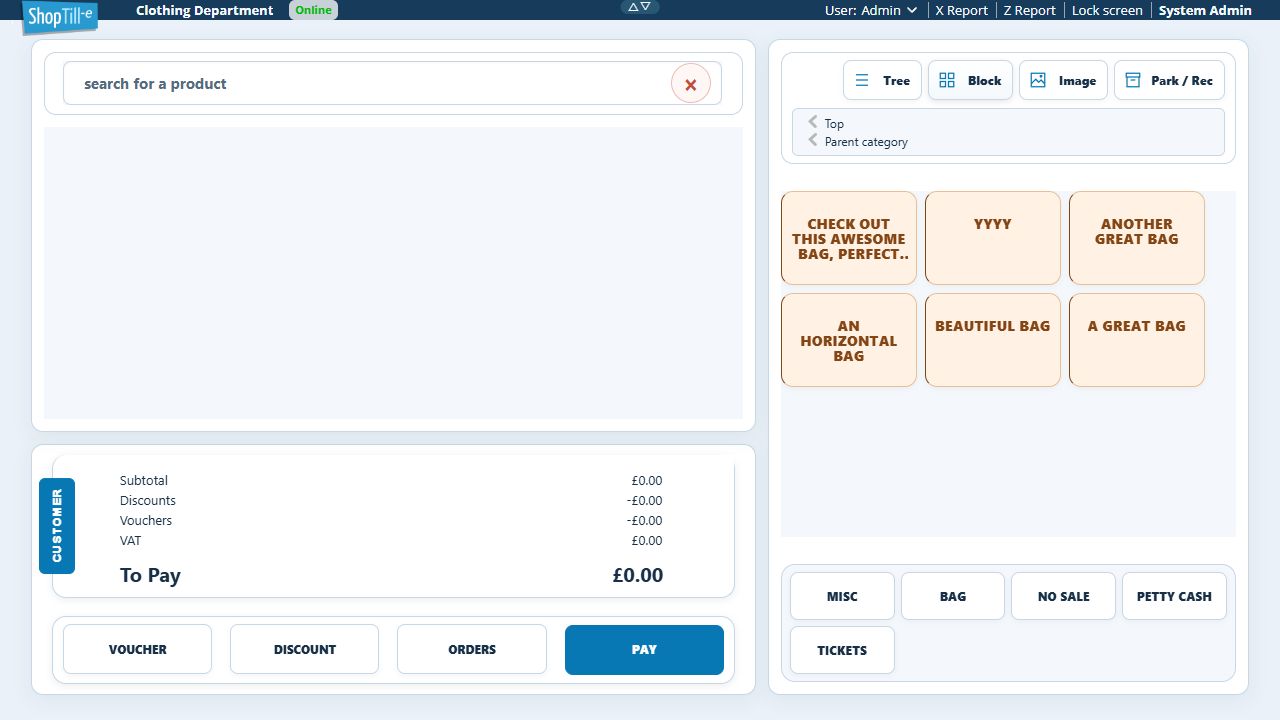Image resolution: width=1280 pixels, height=720 pixels.
Task: Click the blue PAY button
Action: click(644, 649)
